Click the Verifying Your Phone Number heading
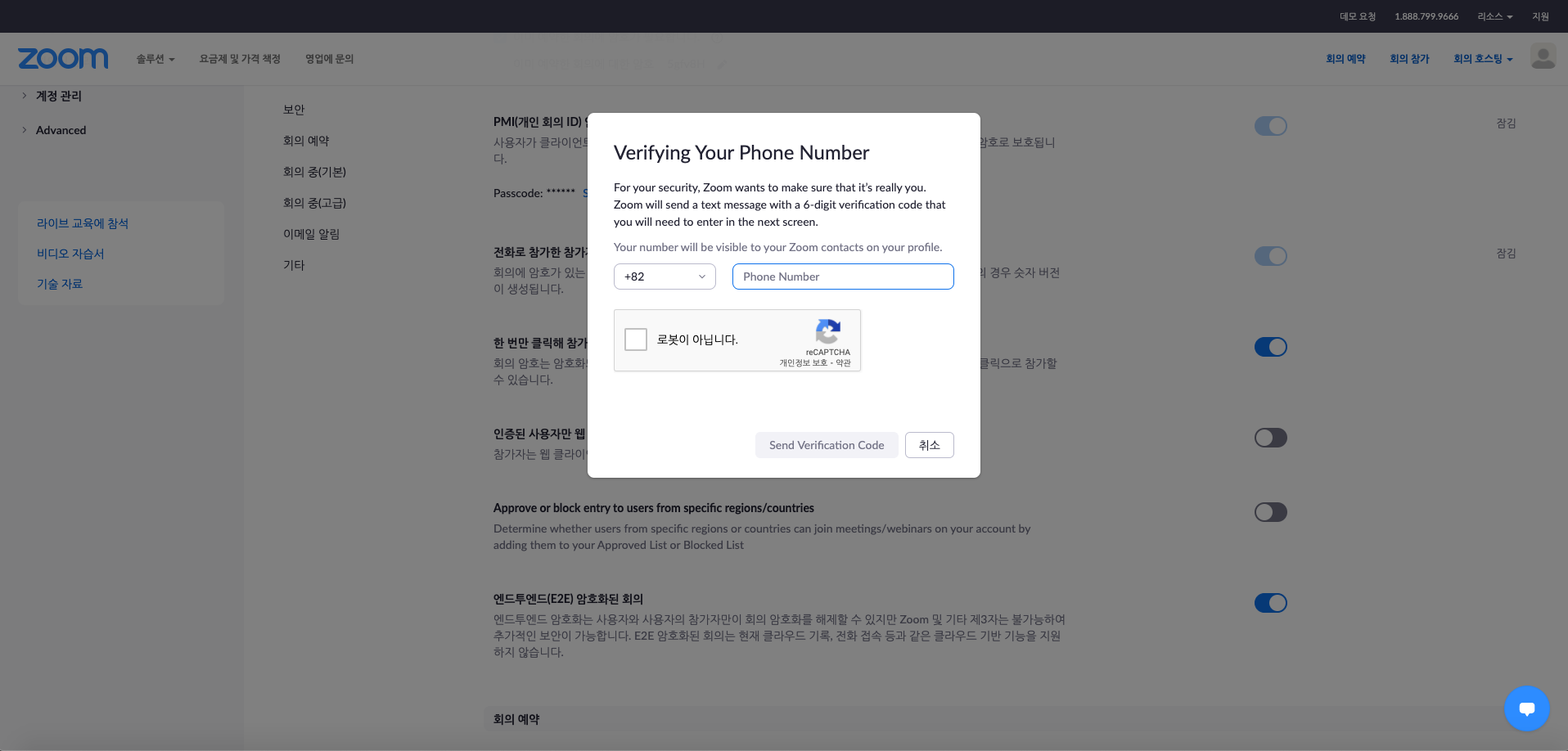This screenshot has width=1568, height=751. click(741, 153)
